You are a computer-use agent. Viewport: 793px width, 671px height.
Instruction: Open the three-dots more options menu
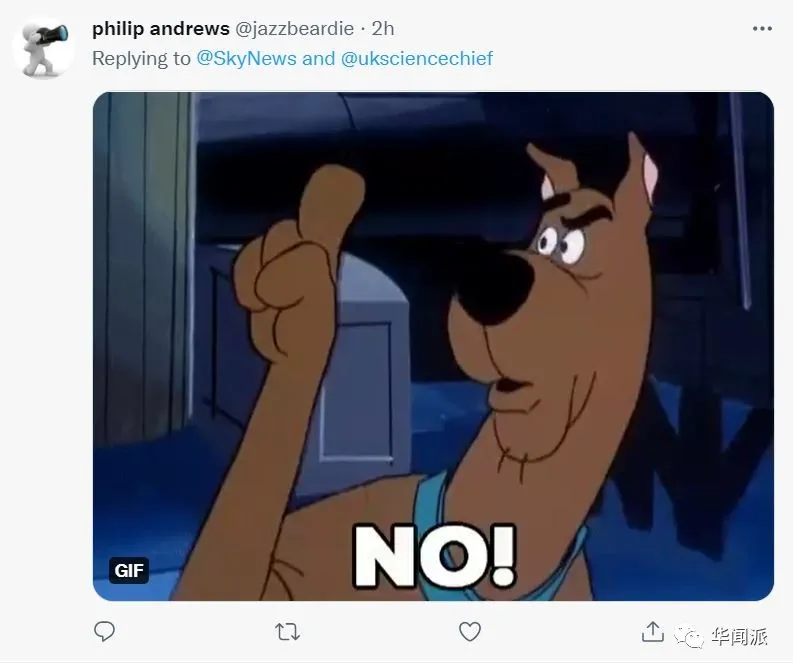762,29
